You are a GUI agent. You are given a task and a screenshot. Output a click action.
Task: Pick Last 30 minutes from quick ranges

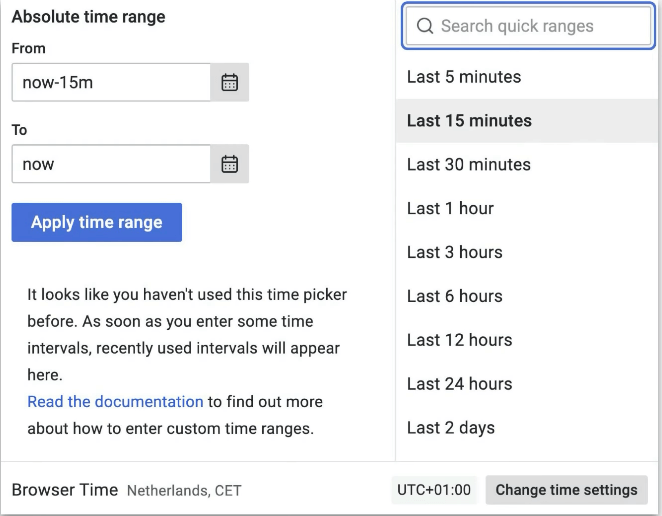468,165
